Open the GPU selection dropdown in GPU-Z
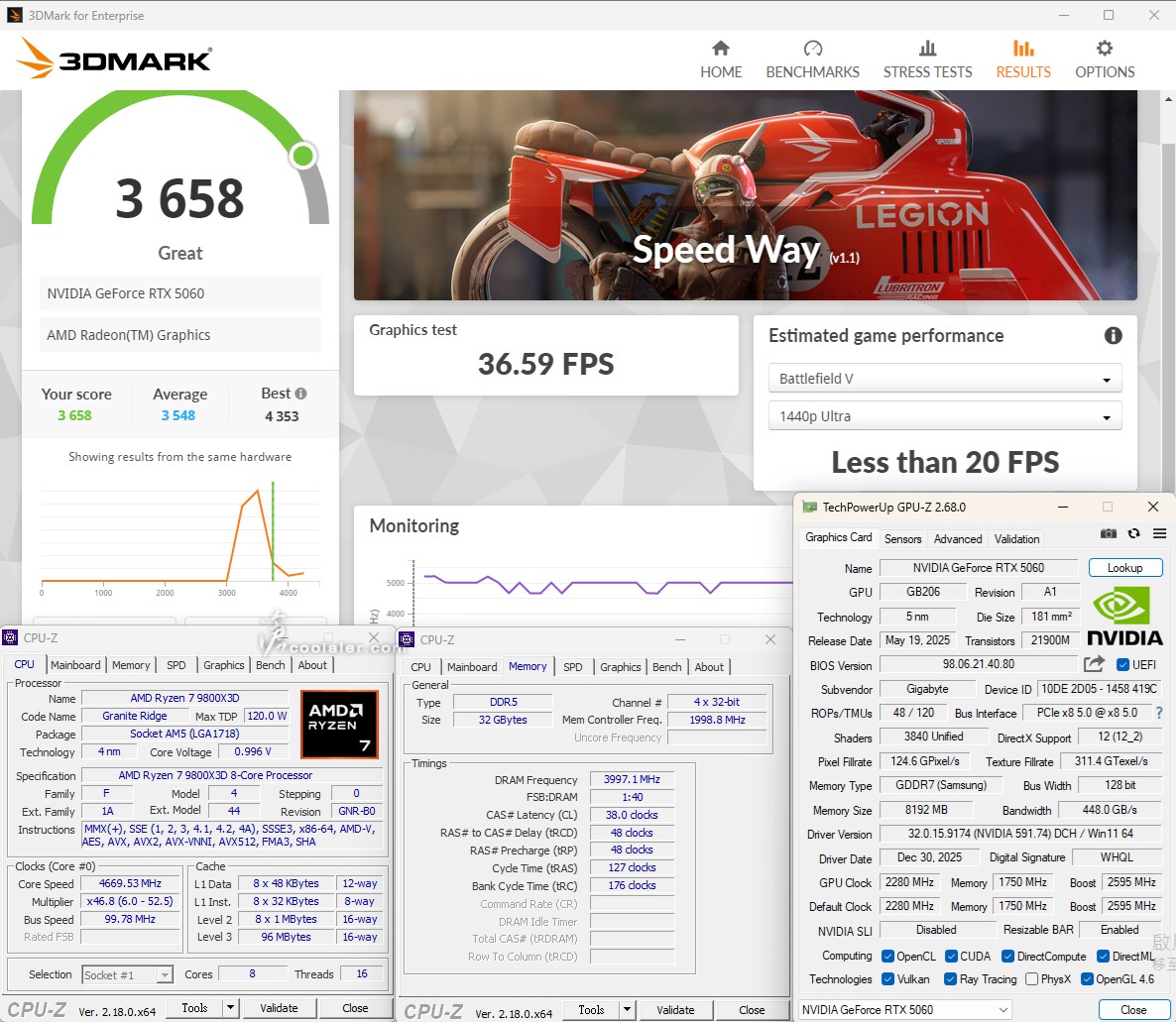The height and width of the screenshot is (1022, 1176). point(904,1009)
